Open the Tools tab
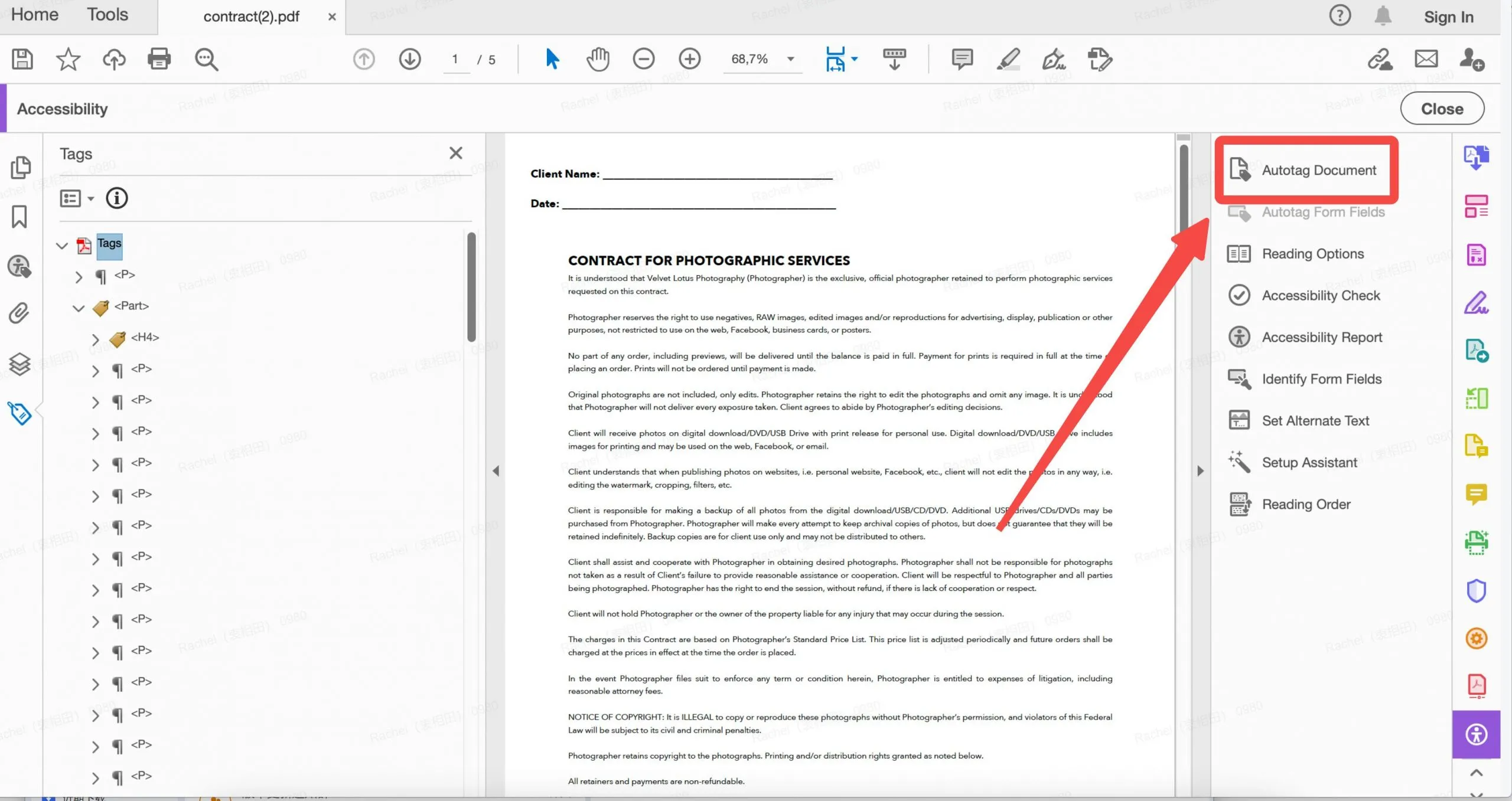Image resolution: width=1512 pixels, height=801 pixels. click(x=107, y=15)
